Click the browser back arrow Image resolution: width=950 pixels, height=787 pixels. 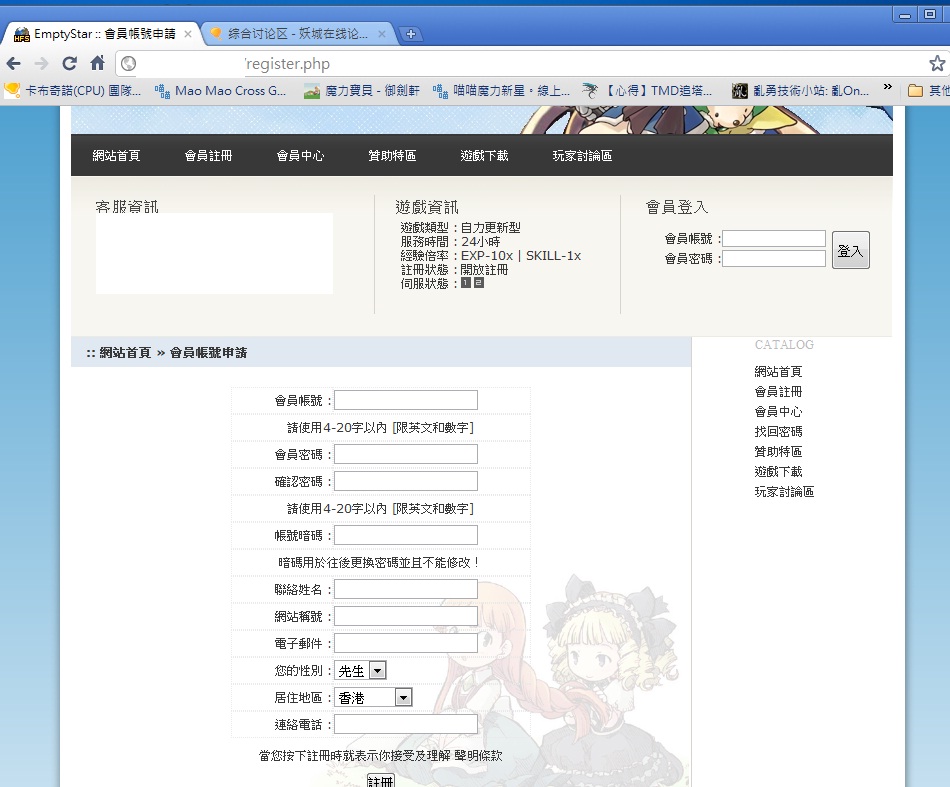click(x=14, y=64)
